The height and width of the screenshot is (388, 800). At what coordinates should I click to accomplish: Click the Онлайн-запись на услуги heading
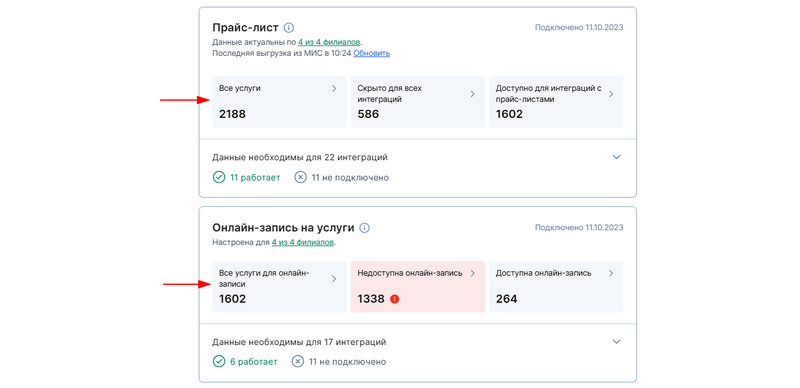tap(283, 228)
